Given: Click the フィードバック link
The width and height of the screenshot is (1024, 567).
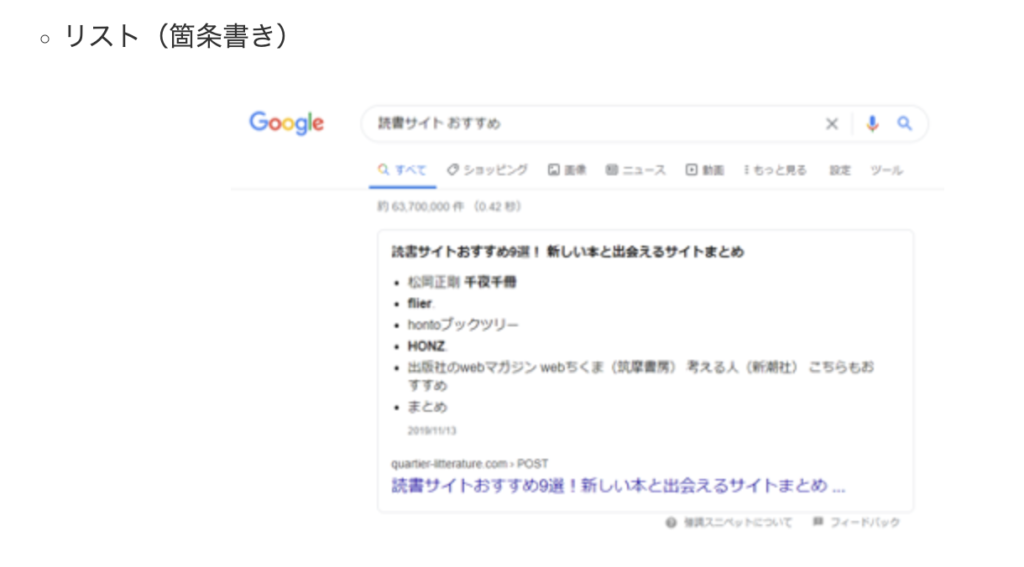Looking at the screenshot, I should pyautogui.click(x=865, y=523).
